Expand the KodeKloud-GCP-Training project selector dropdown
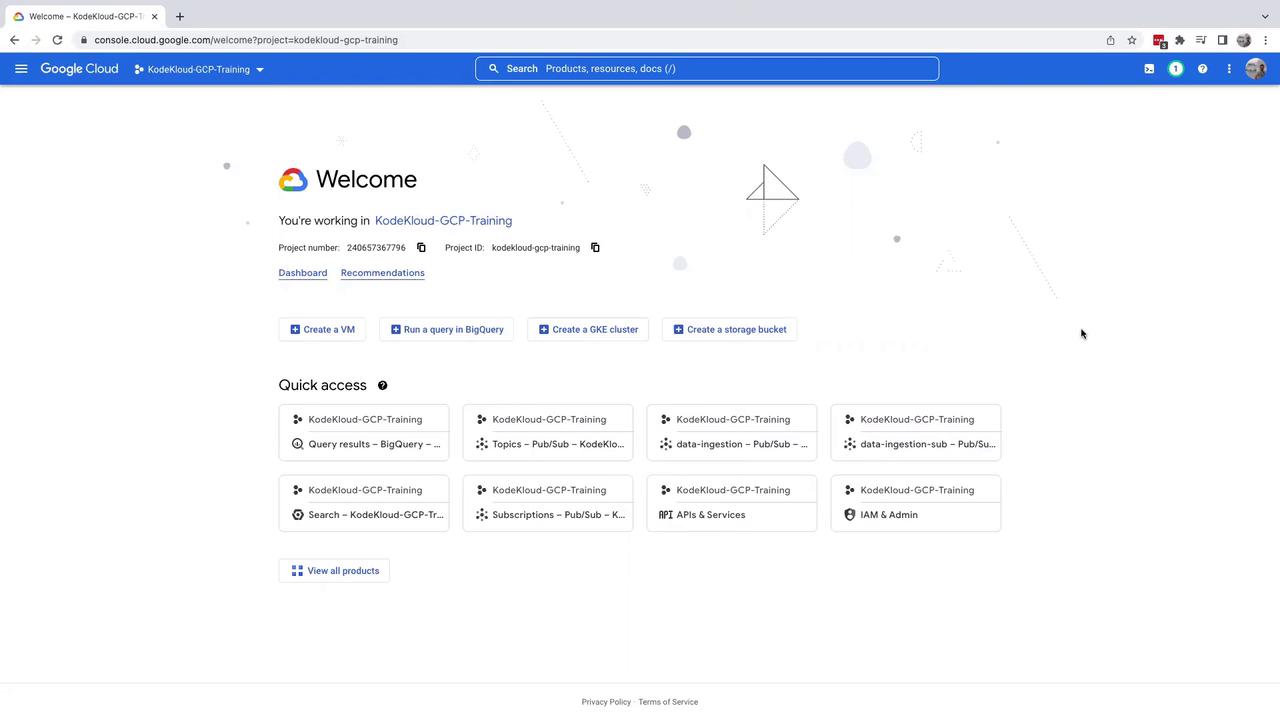This screenshot has height=720, width=1280. (x=199, y=69)
